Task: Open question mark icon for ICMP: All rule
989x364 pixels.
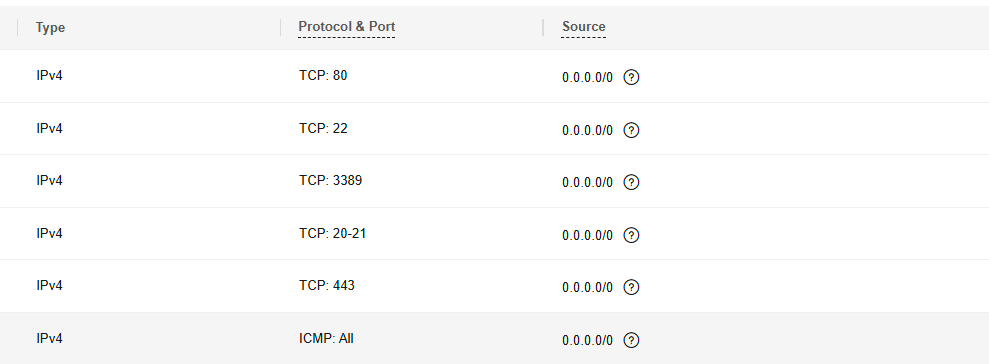Action: point(631,340)
